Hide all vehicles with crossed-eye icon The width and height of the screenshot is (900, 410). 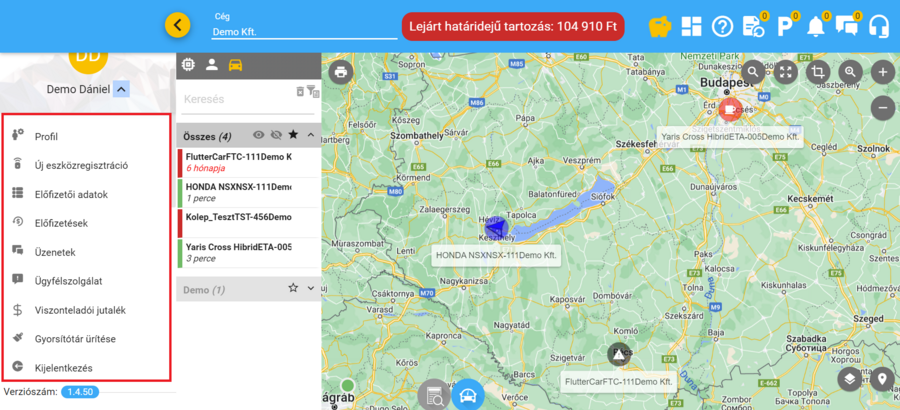pyautogui.click(x=275, y=135)
